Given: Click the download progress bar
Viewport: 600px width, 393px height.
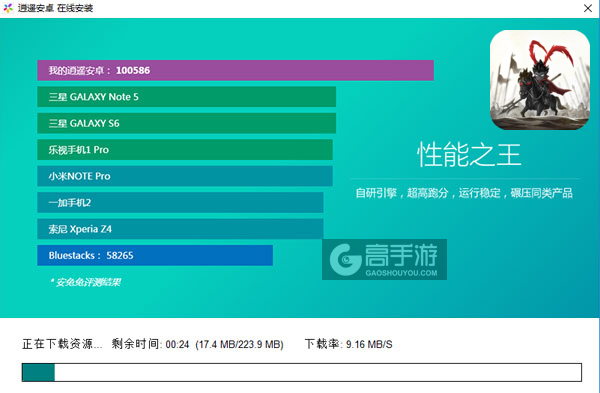Looking at the screenshot, I should [302, 372].
